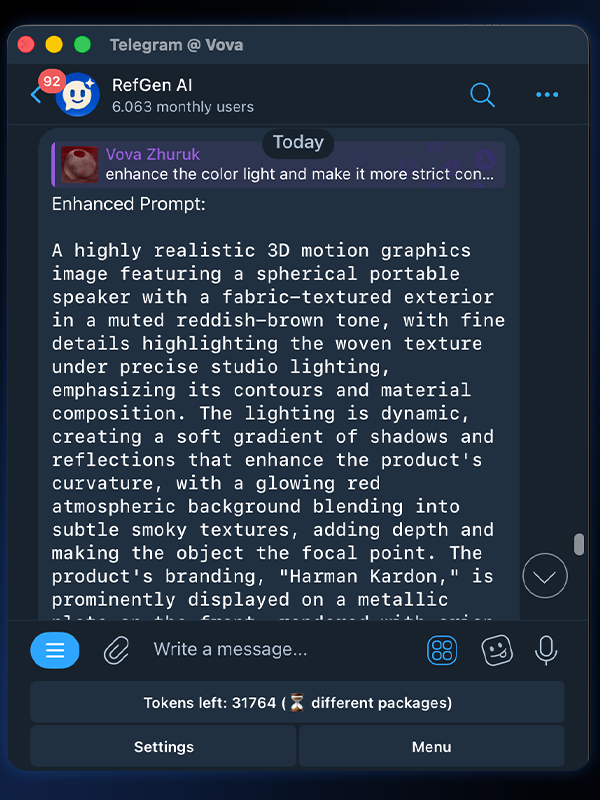Search within the RefGen AI chat
The image size is (600, 800).
482,95
